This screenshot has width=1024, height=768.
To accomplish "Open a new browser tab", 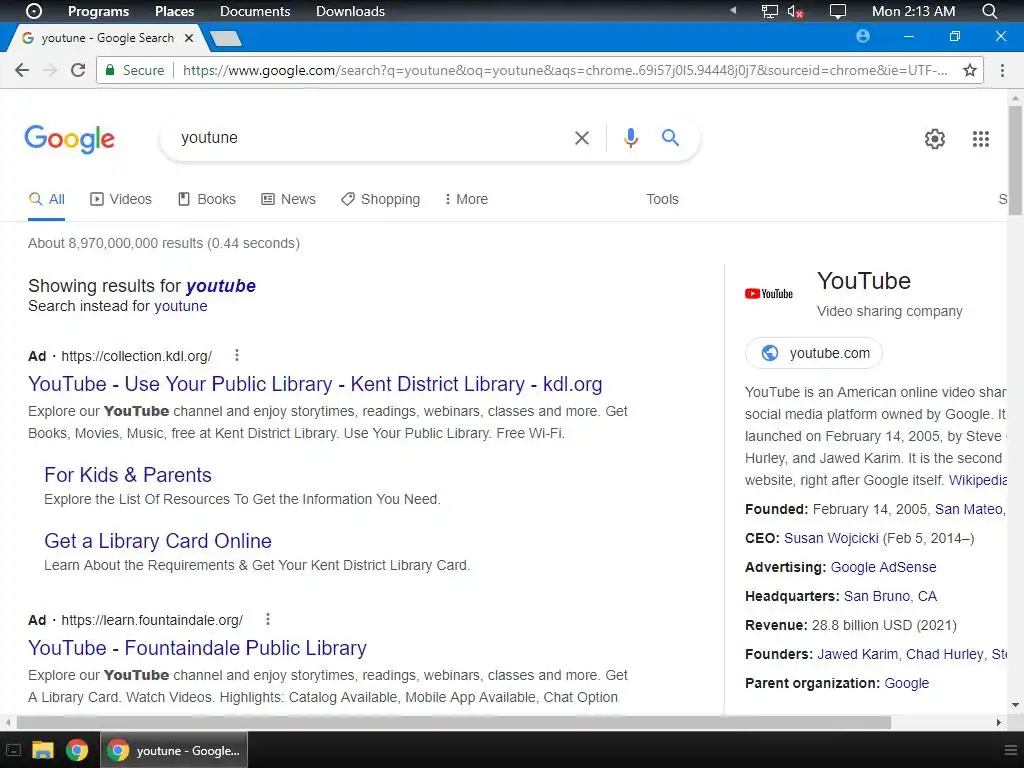I will click(x=227, y=39).
